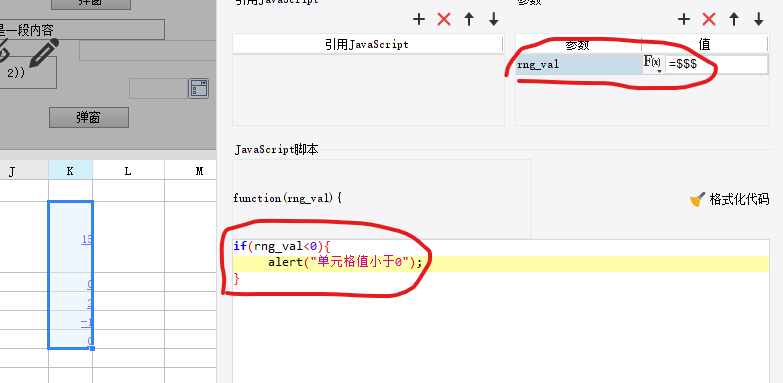Image resolution: width=783 pixels, height=383 pixels.
Task: Select column L header
Action: tap(128, 171)
